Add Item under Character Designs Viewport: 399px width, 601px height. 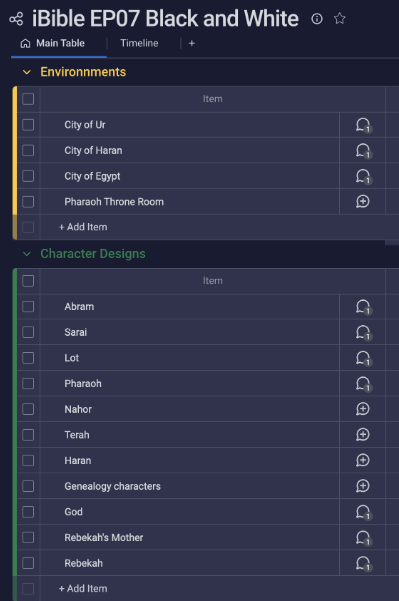pos(83,588)
